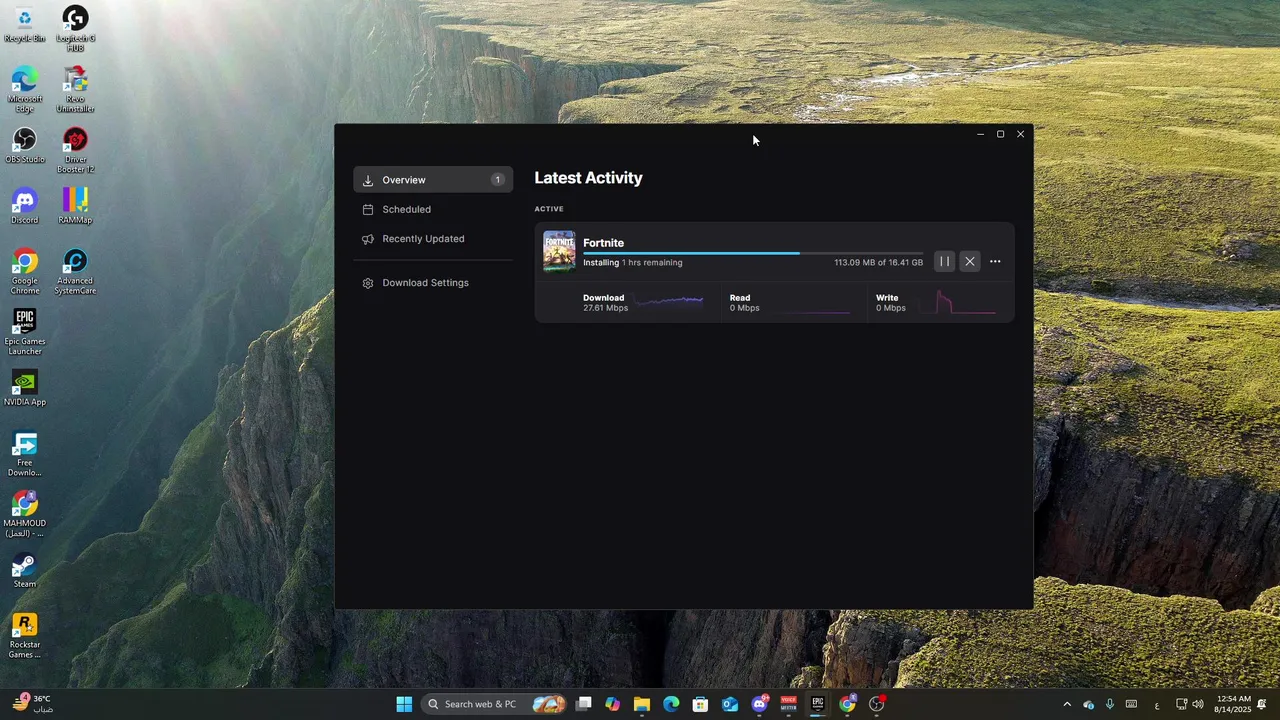
Task: Select the Google Chrome desktop shortcut
Action: point(24,272)
